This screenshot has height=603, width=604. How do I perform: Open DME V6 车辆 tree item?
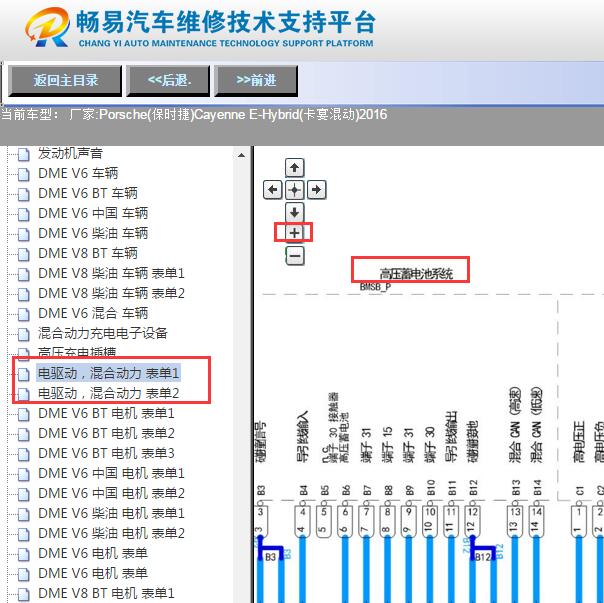[x=78, y=173]
